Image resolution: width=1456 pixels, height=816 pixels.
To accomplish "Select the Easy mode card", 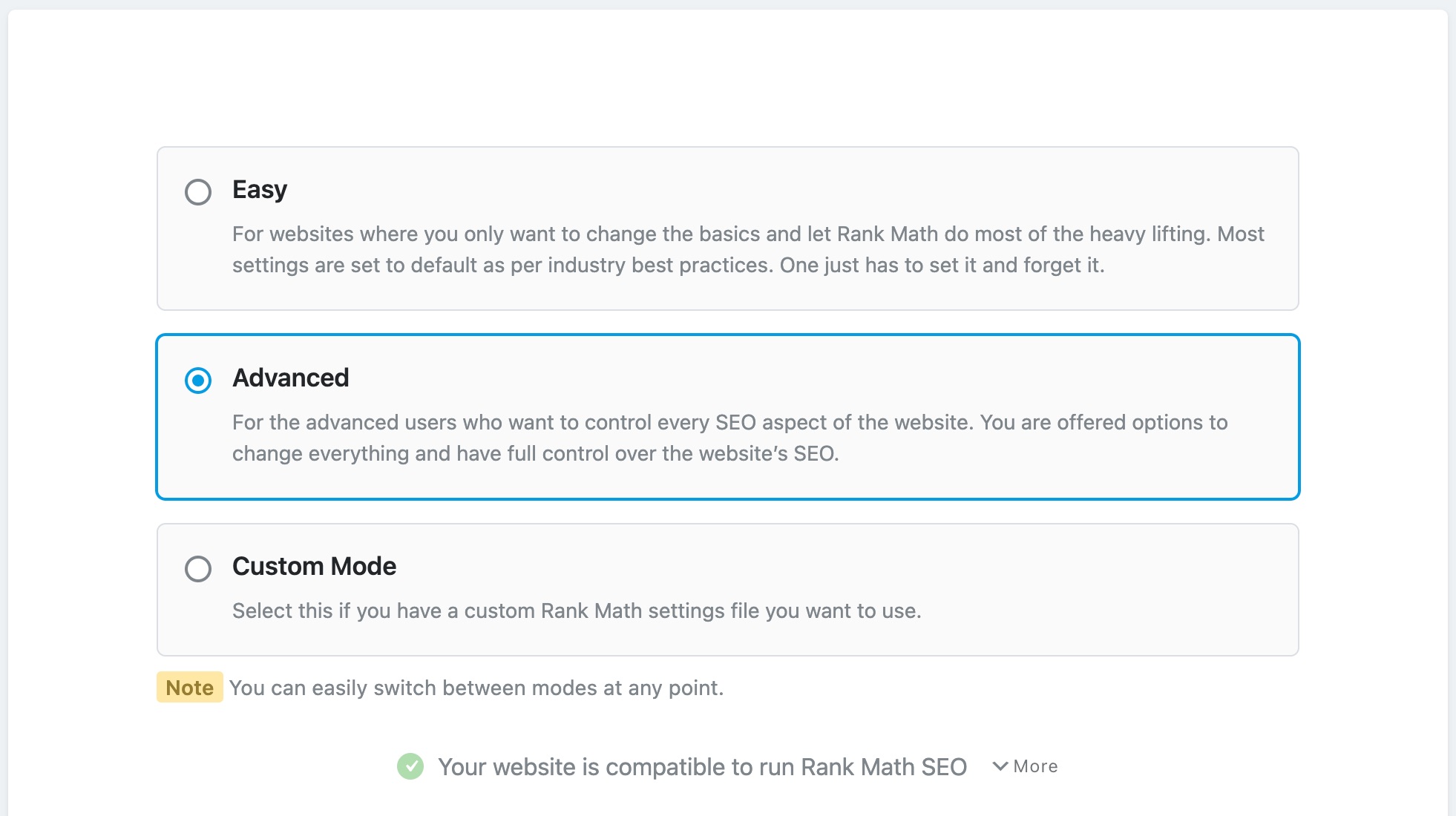I will click(x=727, y=226).
